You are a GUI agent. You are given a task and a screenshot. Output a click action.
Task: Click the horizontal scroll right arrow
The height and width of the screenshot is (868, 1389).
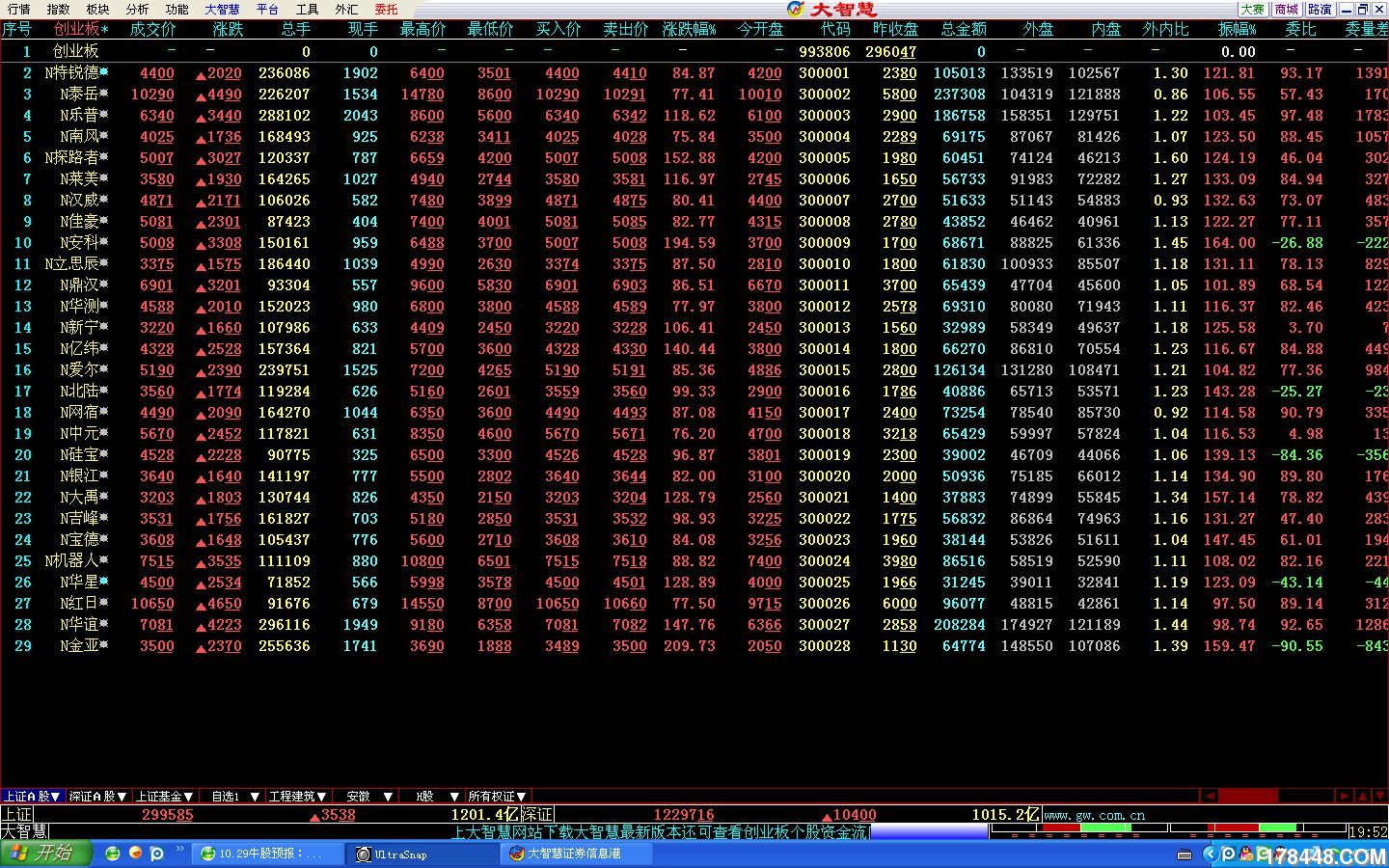click(x=1345, y=796)
